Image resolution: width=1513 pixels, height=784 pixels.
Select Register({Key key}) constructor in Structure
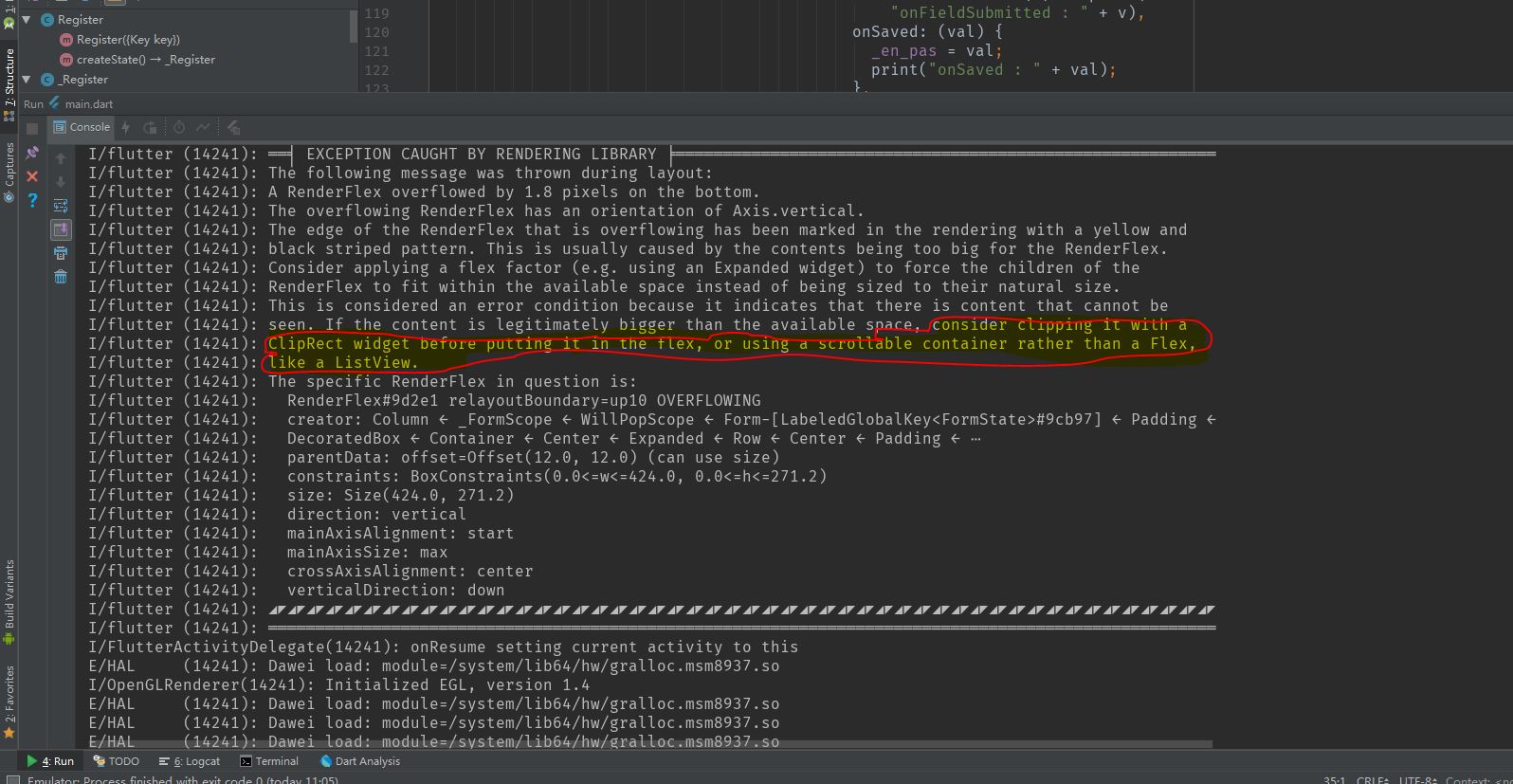click(x=119, y=40)
